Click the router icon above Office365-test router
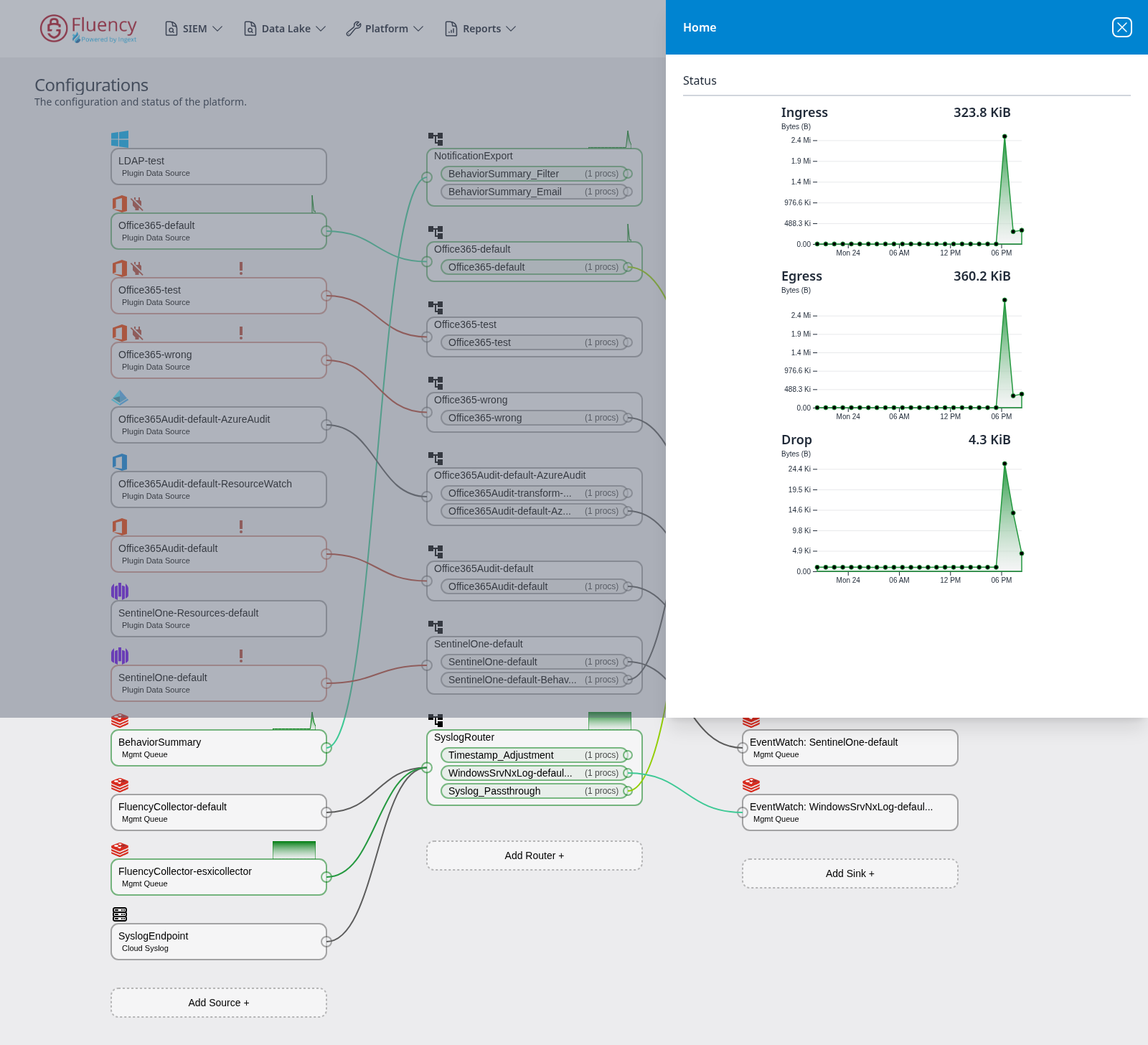1148x1045 pixels. [x=436, y=307]
